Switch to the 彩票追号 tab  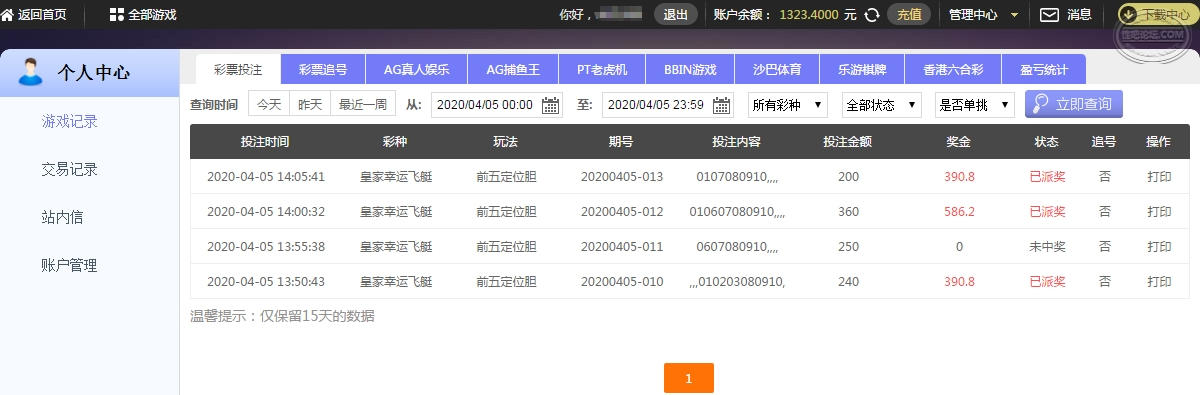[x=324, y=69]
